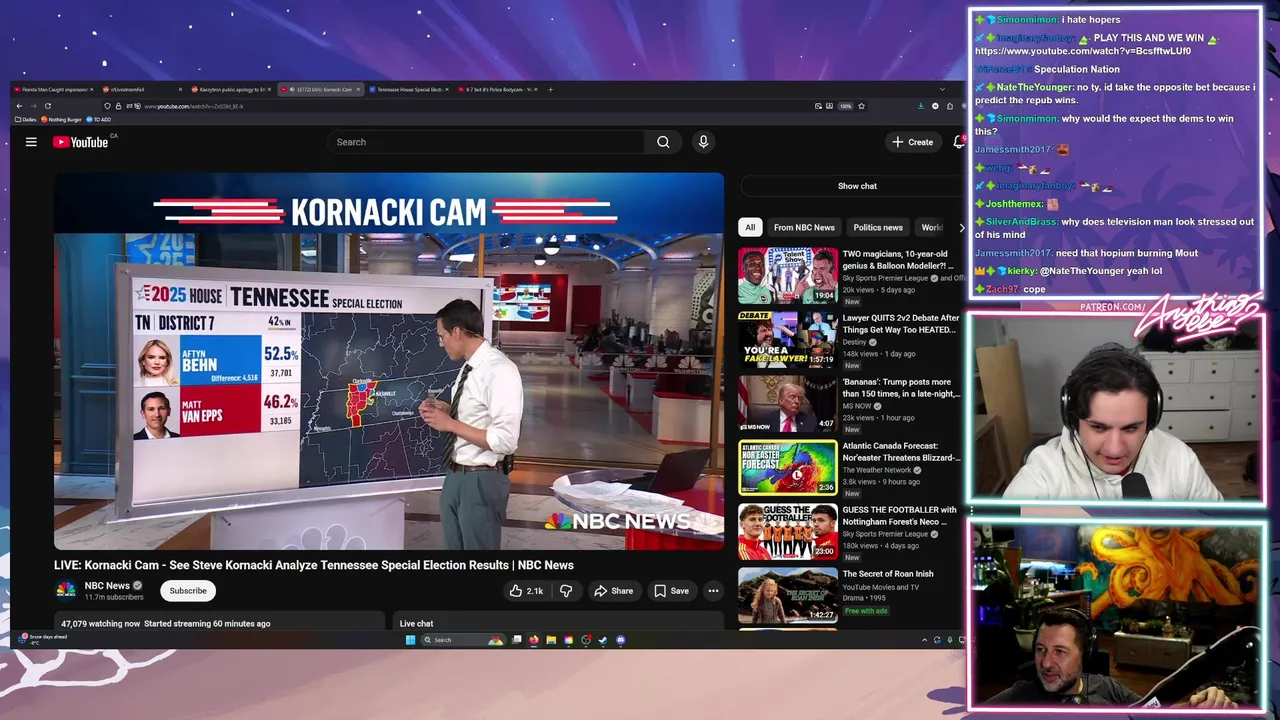The width and height of the screenshot is (1280, 720).
Task: Click 'Lawyer QUITS 2v2 Debate' video title
Action: pos(901,323)
